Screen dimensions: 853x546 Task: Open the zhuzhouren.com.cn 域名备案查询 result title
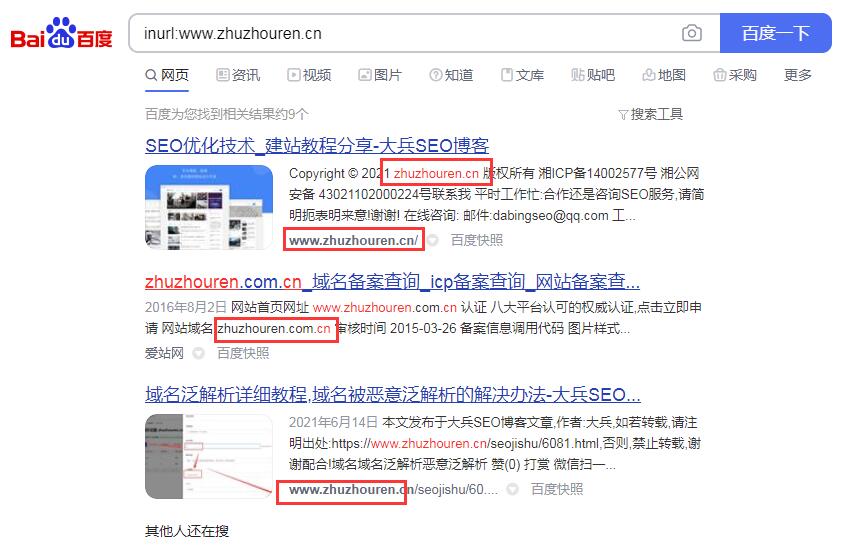[x=392, y=282]
